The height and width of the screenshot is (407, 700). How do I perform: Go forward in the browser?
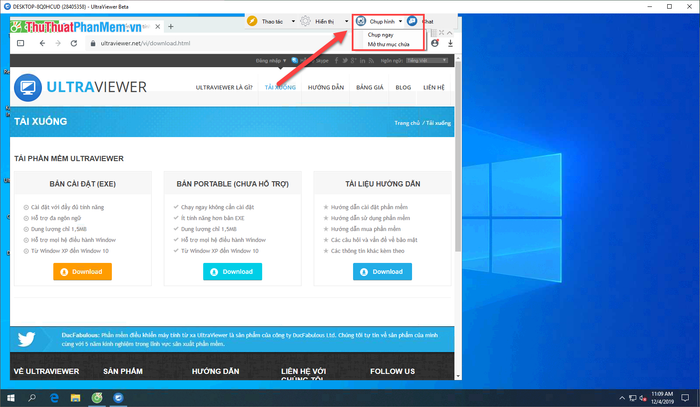(58, 43)
